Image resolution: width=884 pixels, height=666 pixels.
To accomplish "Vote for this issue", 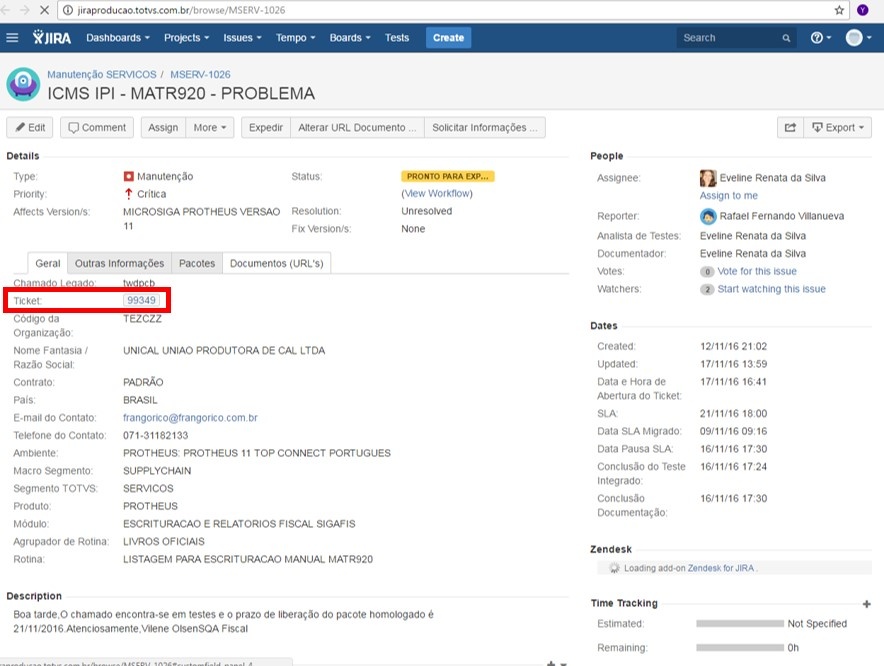I will (x=757, y=271).
